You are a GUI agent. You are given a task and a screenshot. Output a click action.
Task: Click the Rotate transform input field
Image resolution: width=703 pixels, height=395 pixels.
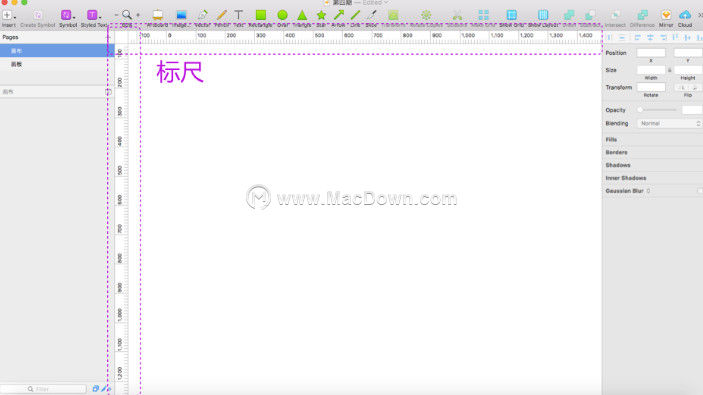[651, 87]
